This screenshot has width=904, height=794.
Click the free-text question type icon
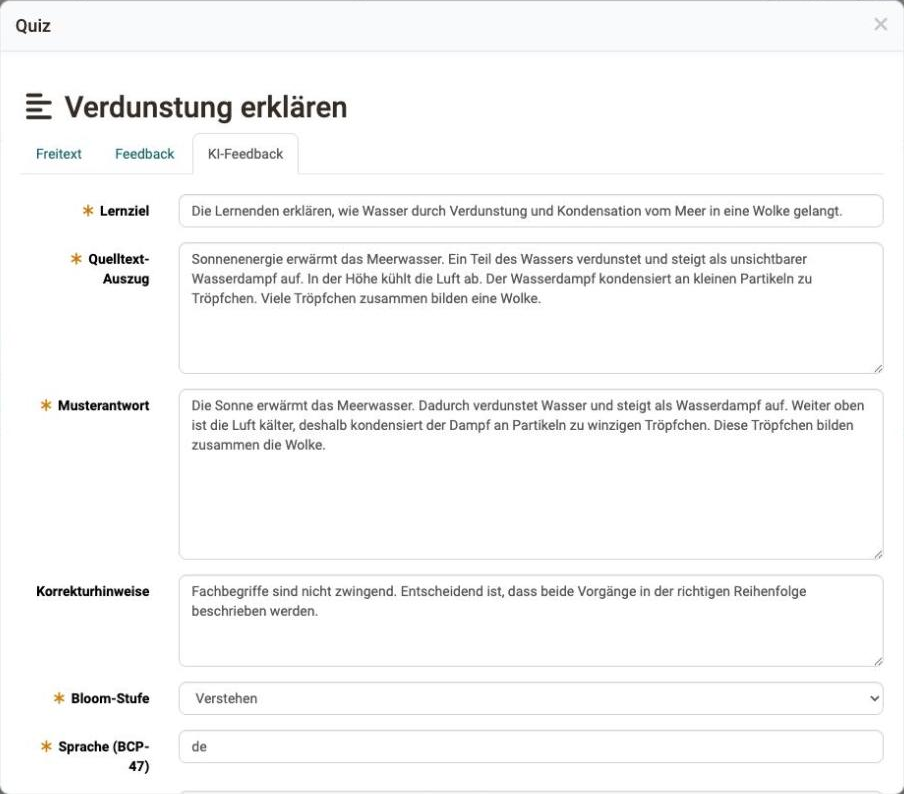coord(39,107)
